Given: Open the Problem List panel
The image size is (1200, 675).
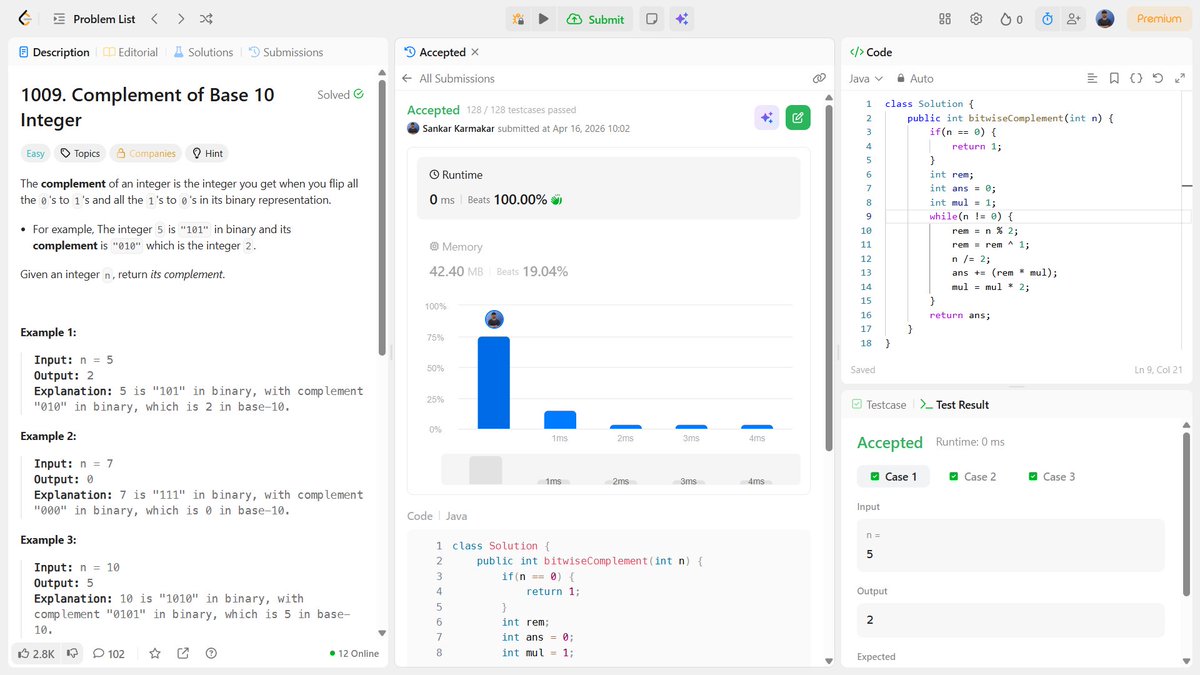Looking at the screenshot, I should [x=93, y=19].
